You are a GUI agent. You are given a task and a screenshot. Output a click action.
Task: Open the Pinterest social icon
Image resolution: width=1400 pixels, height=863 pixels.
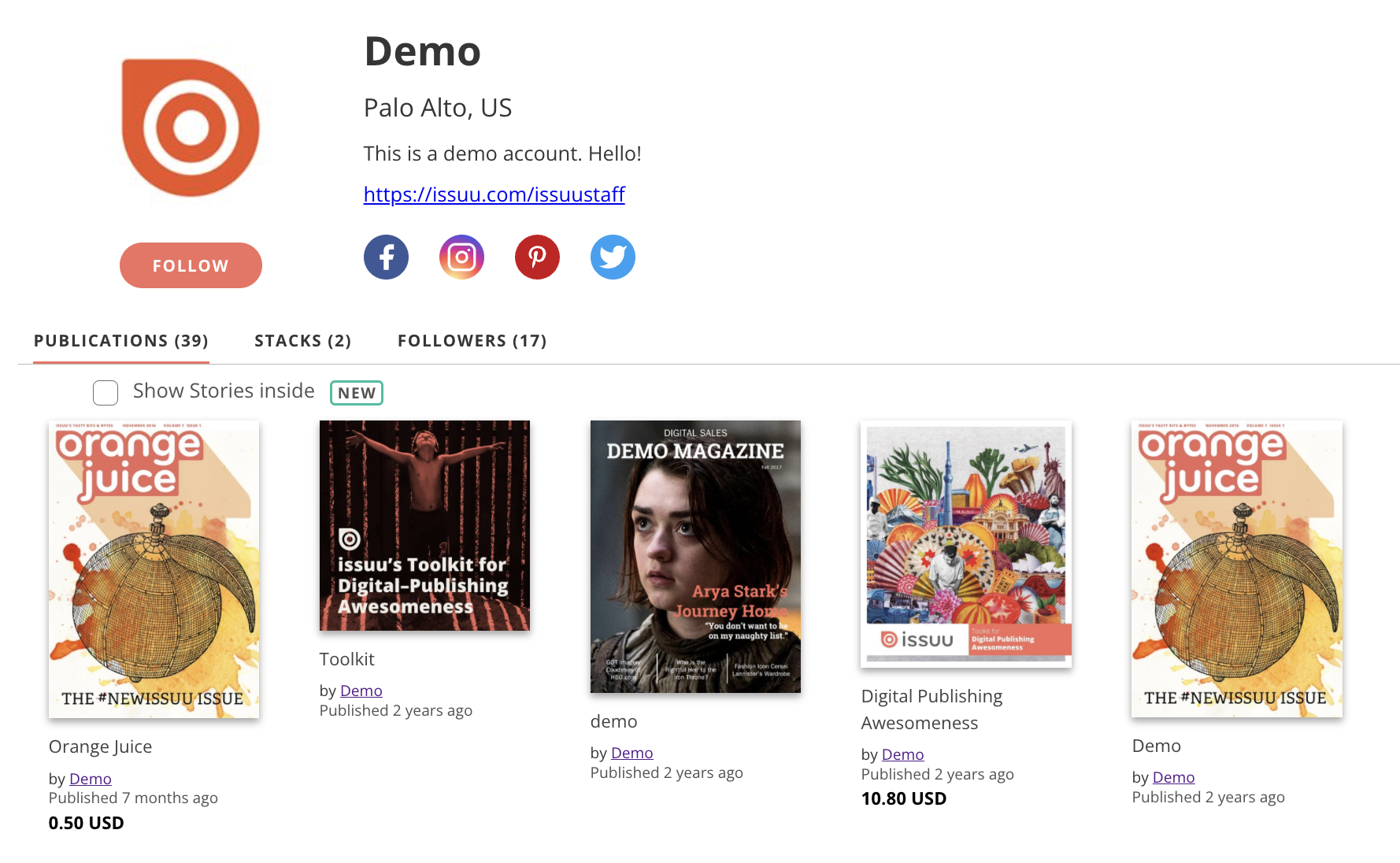537,257
